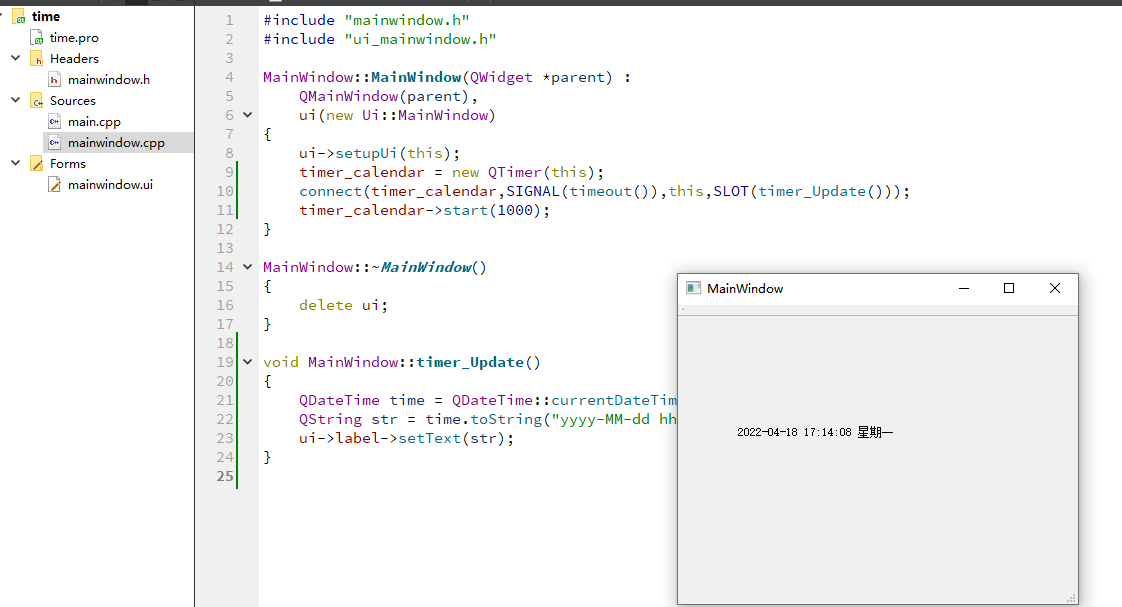
Task: Click delete ui statement
Action: tap(343, 305)
